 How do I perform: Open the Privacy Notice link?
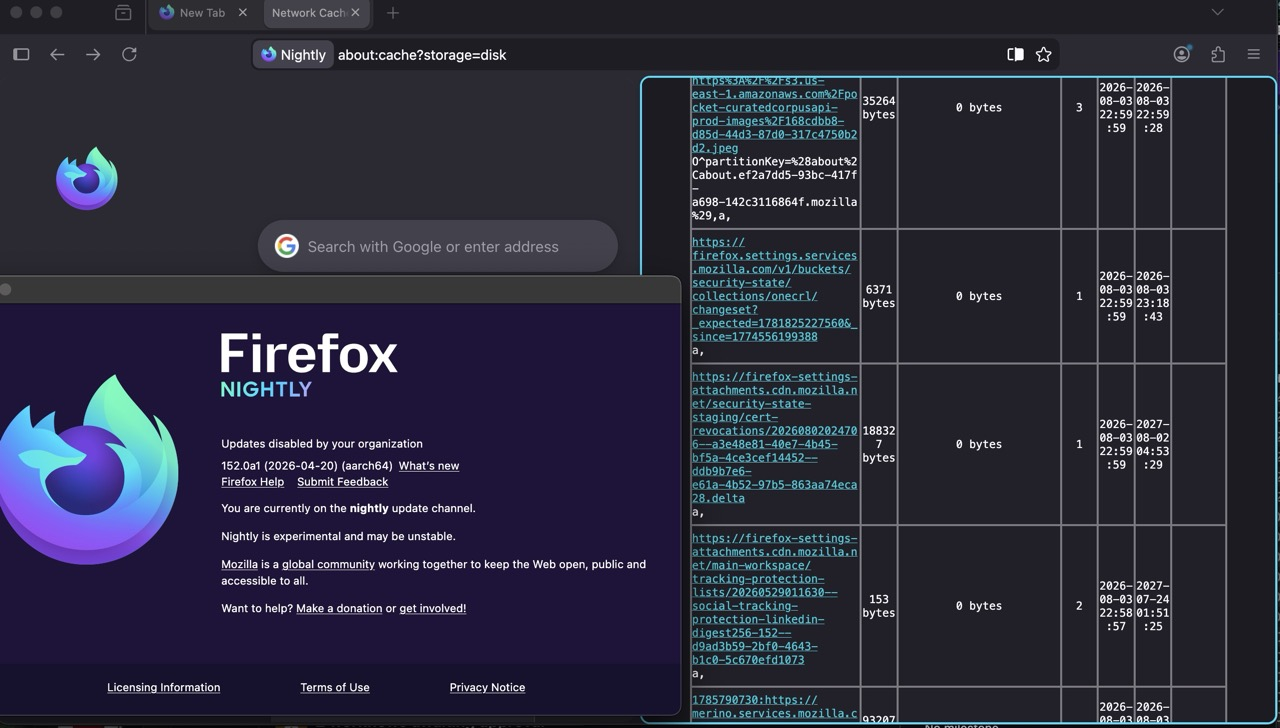click(487, 687)
